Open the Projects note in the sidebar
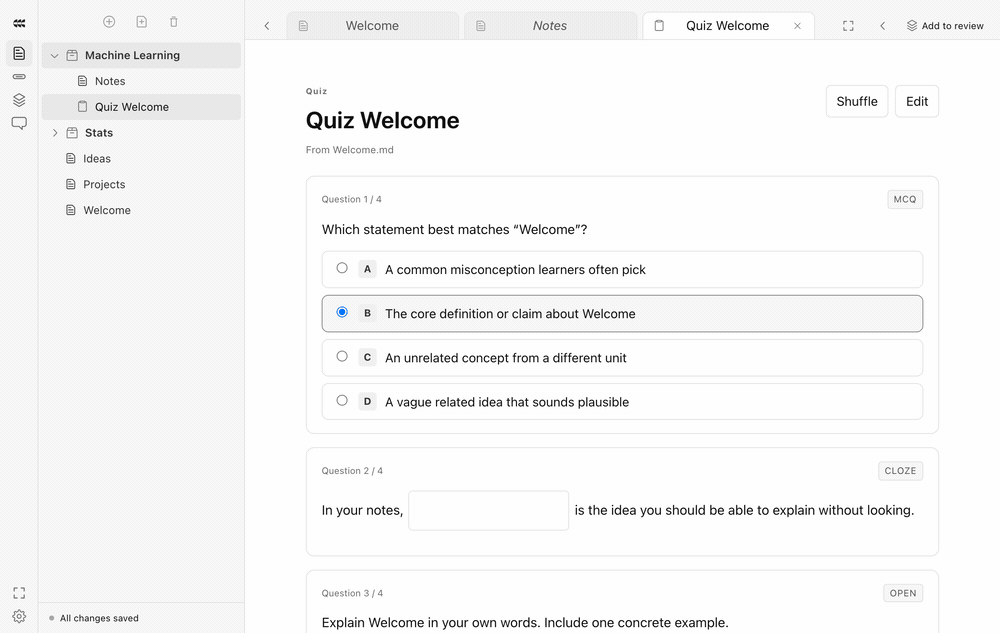The width and height of the screenshot is (1000, 633). tap(141, 184)
